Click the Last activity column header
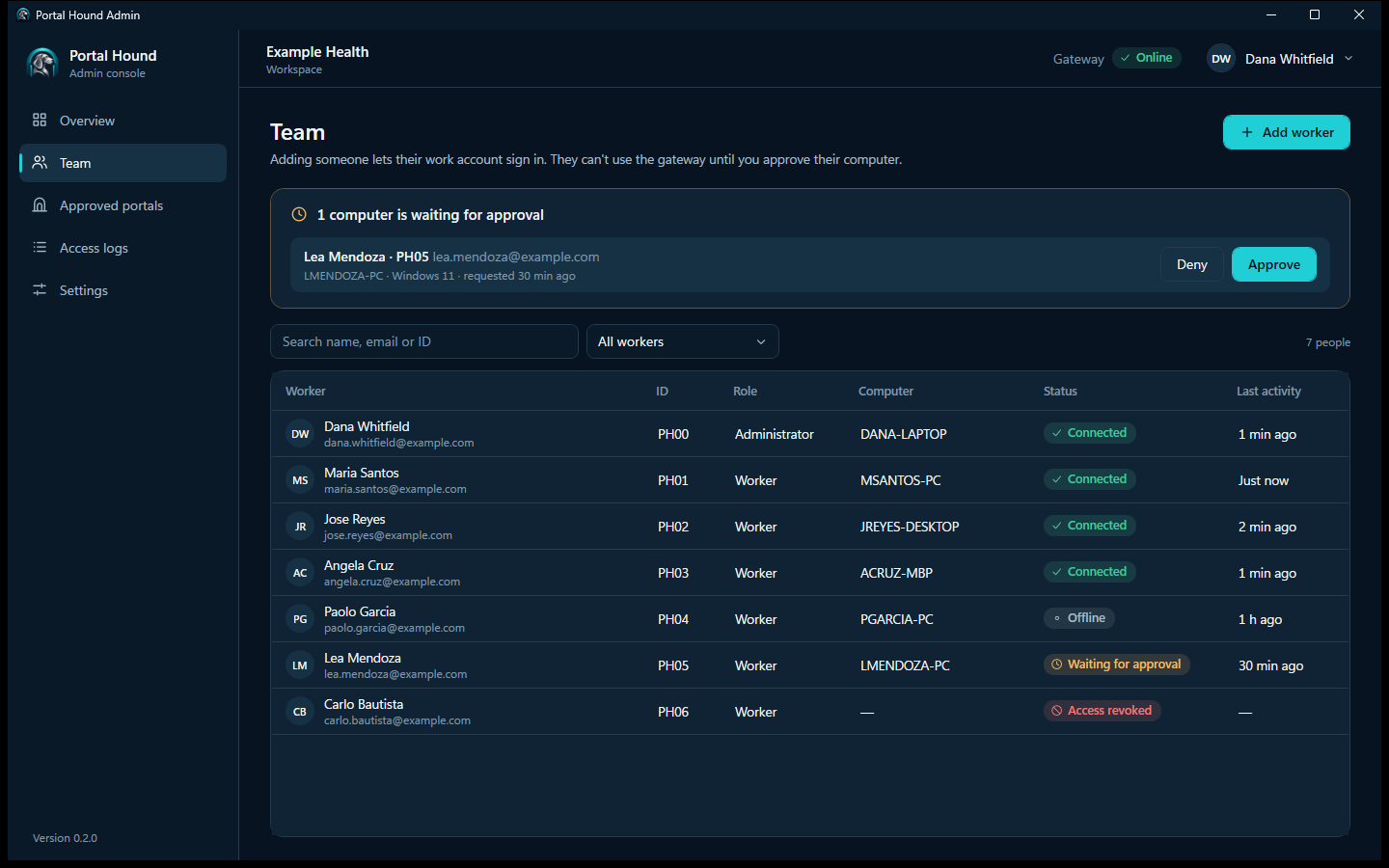Viewport: 1389px width, 868px height. [x=1268, y=391]
